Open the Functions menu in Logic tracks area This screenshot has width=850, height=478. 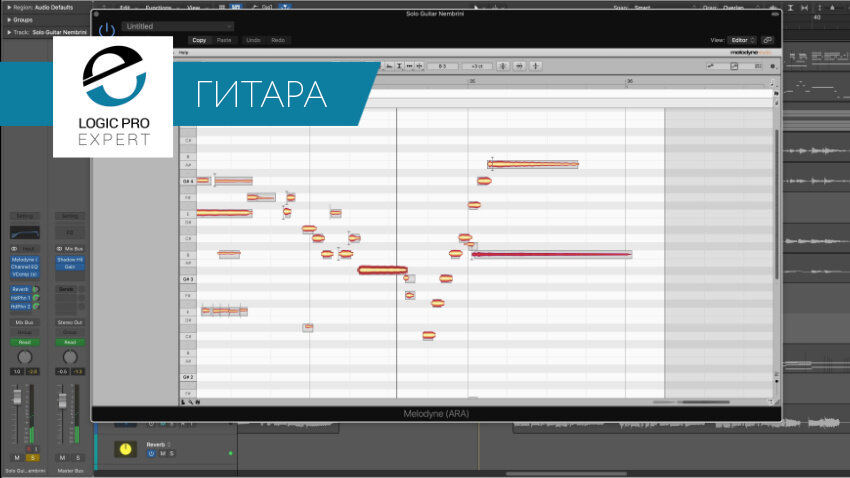[159, 8]
